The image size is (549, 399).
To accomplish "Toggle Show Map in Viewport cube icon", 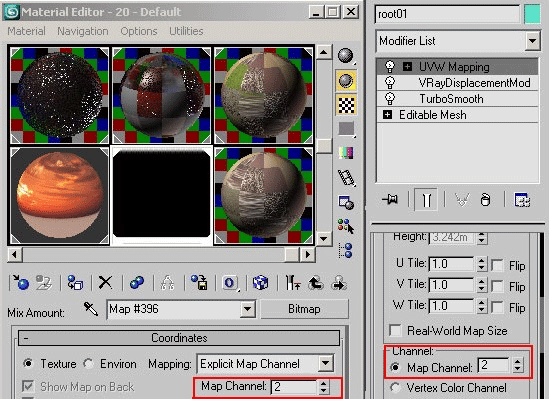I will pyautogui.click(x=260, y=282).
